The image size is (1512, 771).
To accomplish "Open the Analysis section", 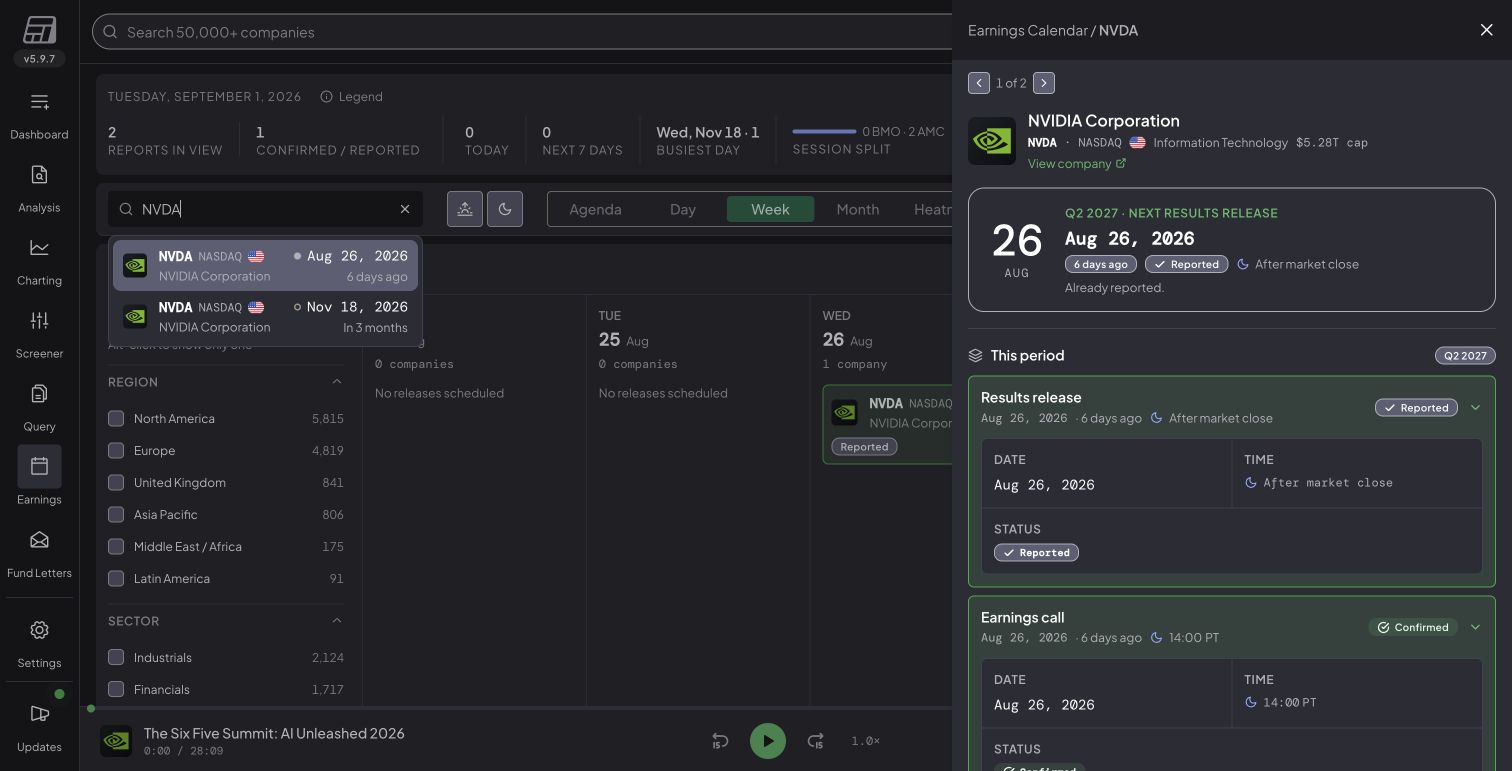I will (39, 189).
